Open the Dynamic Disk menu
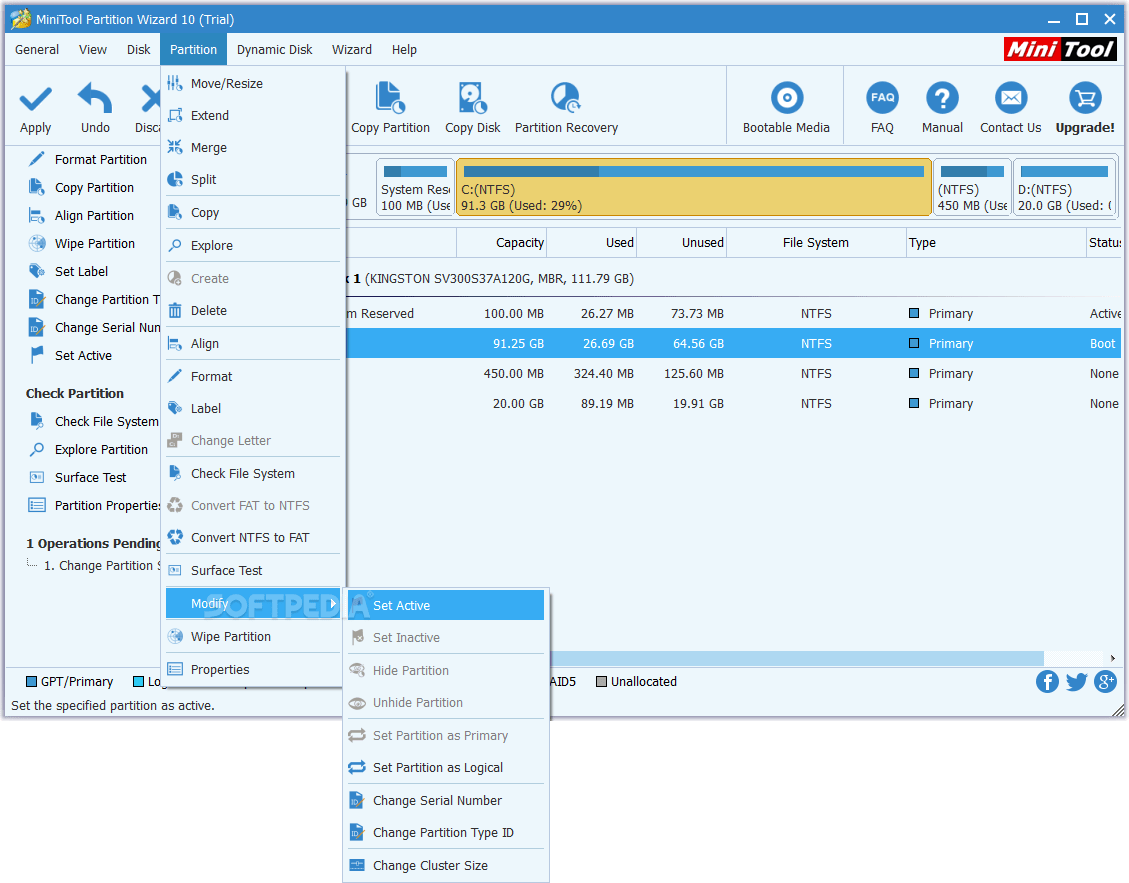 (274, 50)
